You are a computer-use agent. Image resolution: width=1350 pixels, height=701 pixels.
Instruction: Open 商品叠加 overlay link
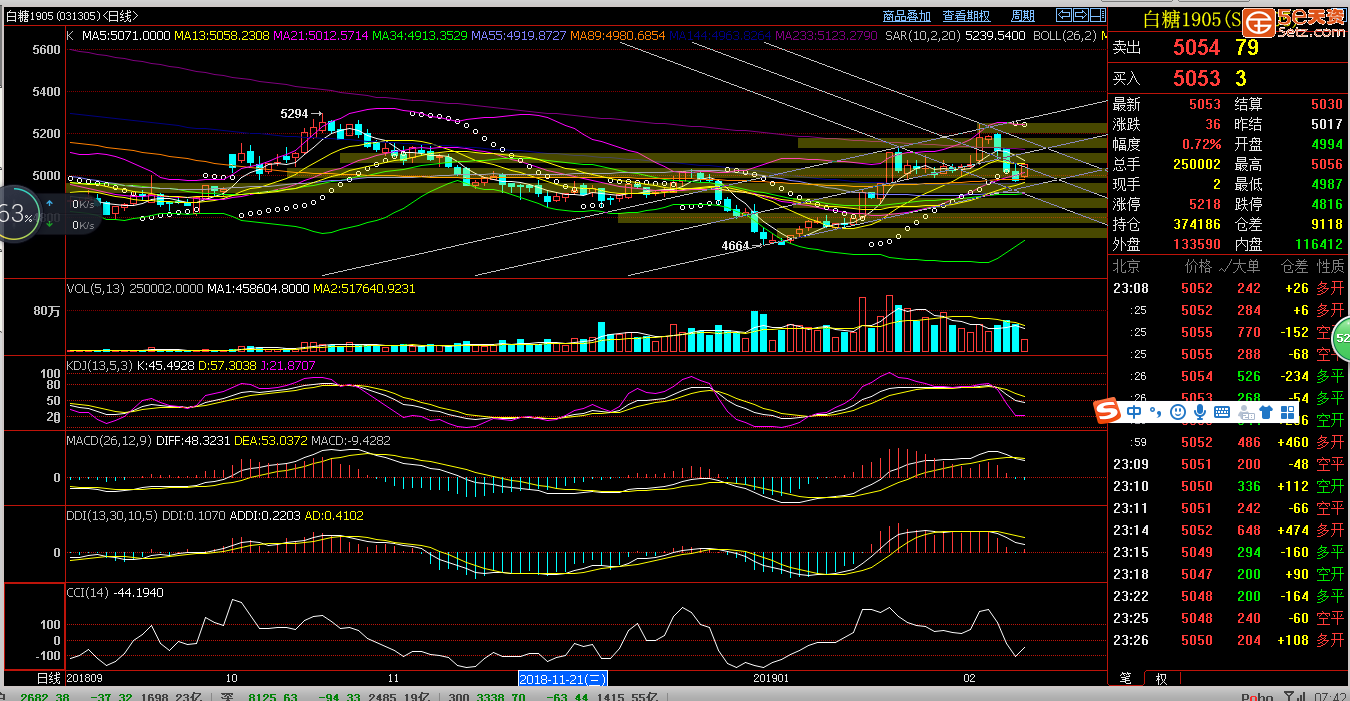tap(907, 16)
